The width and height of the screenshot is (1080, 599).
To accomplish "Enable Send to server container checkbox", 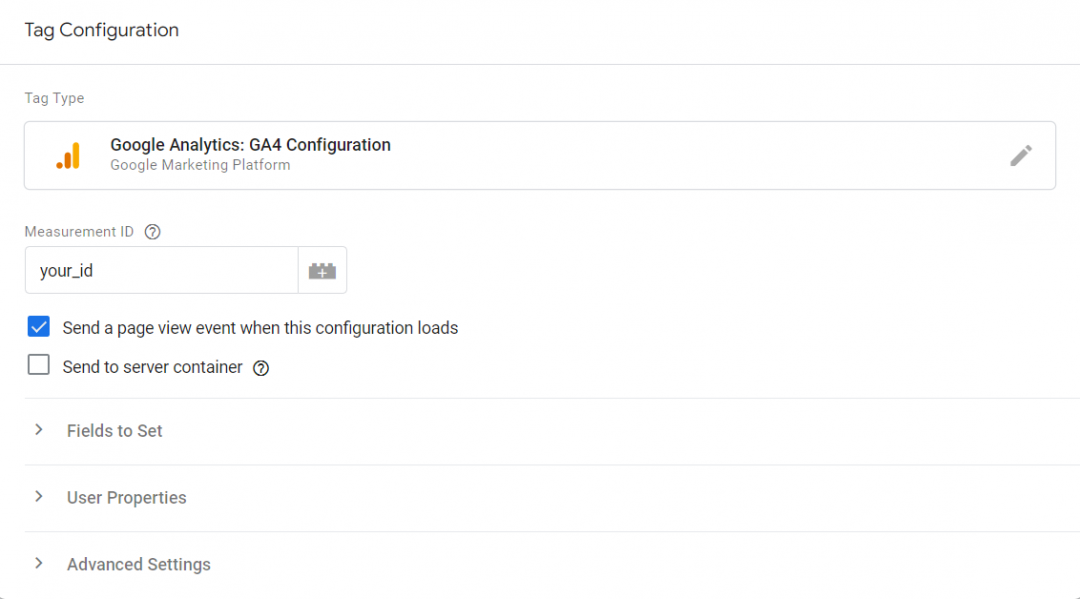I will point(39,365).
